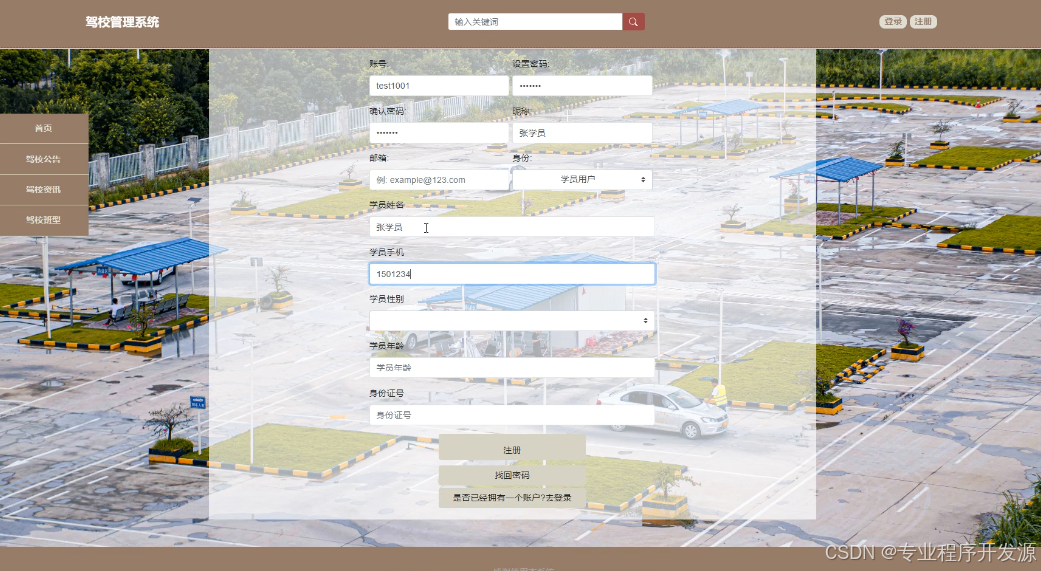The width and height of the screenshot is (1041, 571).
Task: Click the 设置密码 password field
Action: (582, 86)
